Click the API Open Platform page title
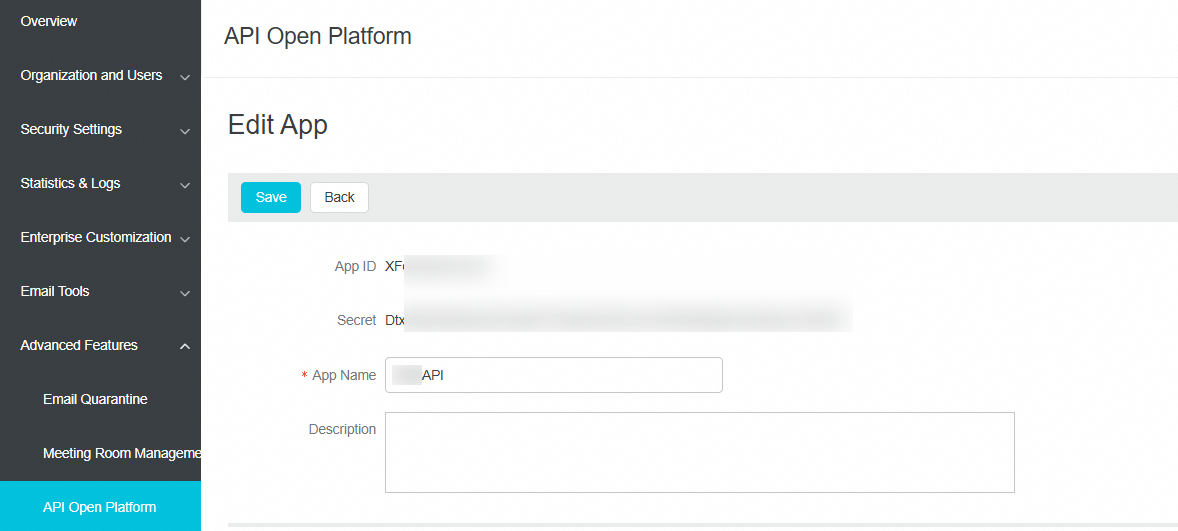Viewport: 1178px width, 531px height. (318, 36)
